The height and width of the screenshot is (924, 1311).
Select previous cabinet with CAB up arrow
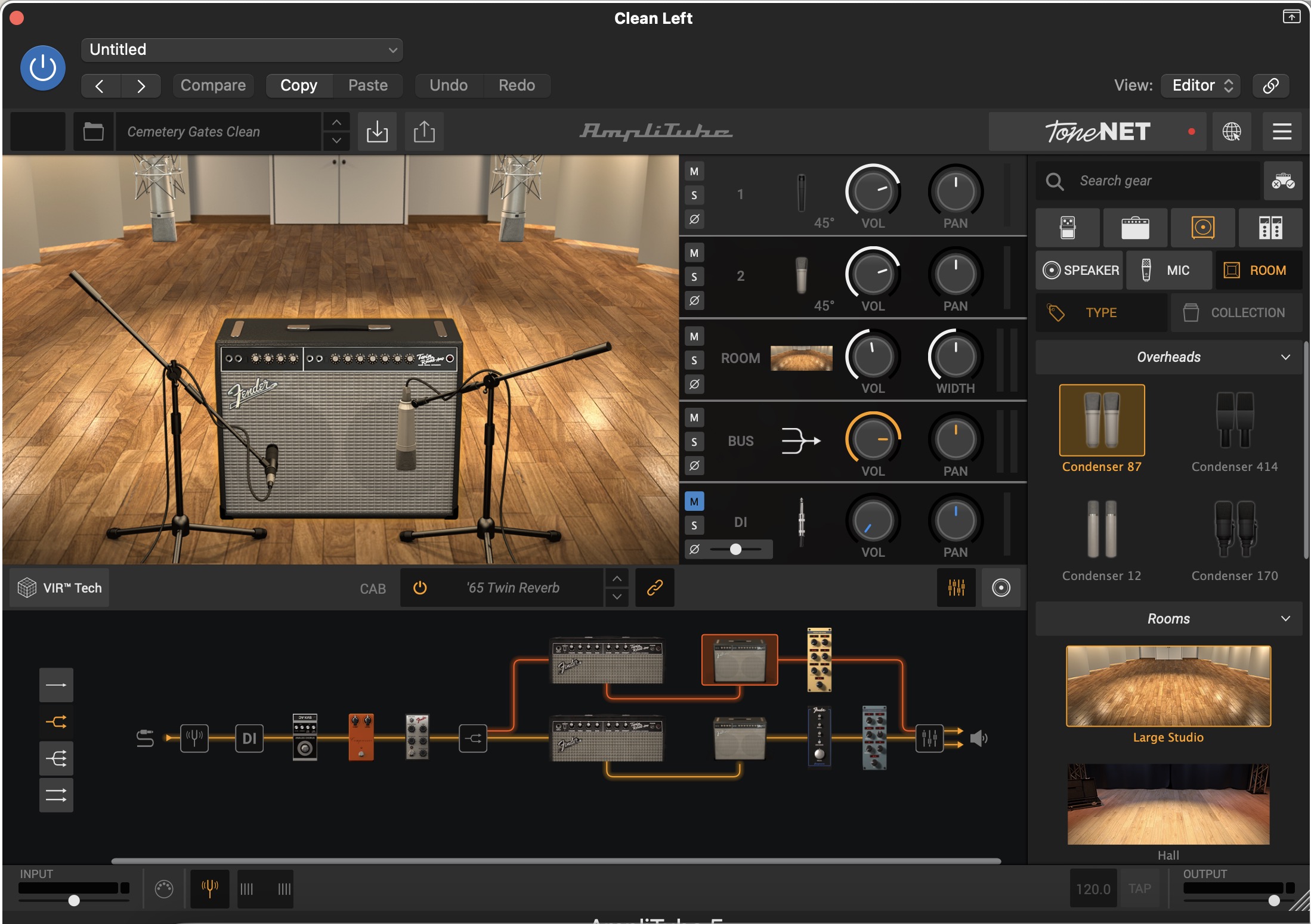pos(617,578)
